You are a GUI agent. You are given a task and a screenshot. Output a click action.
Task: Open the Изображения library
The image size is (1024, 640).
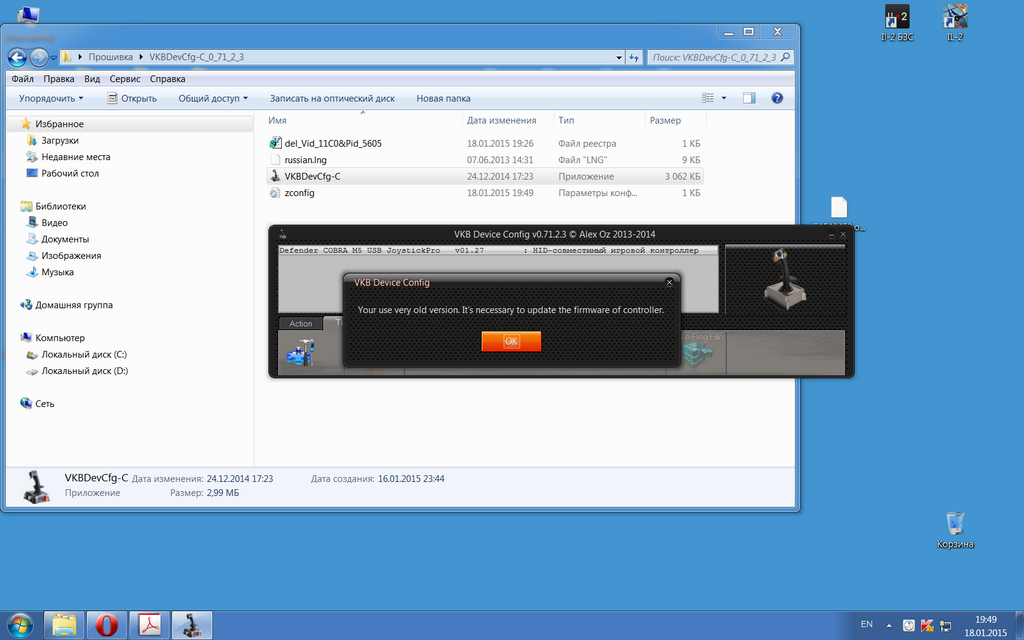click(71, 255)
